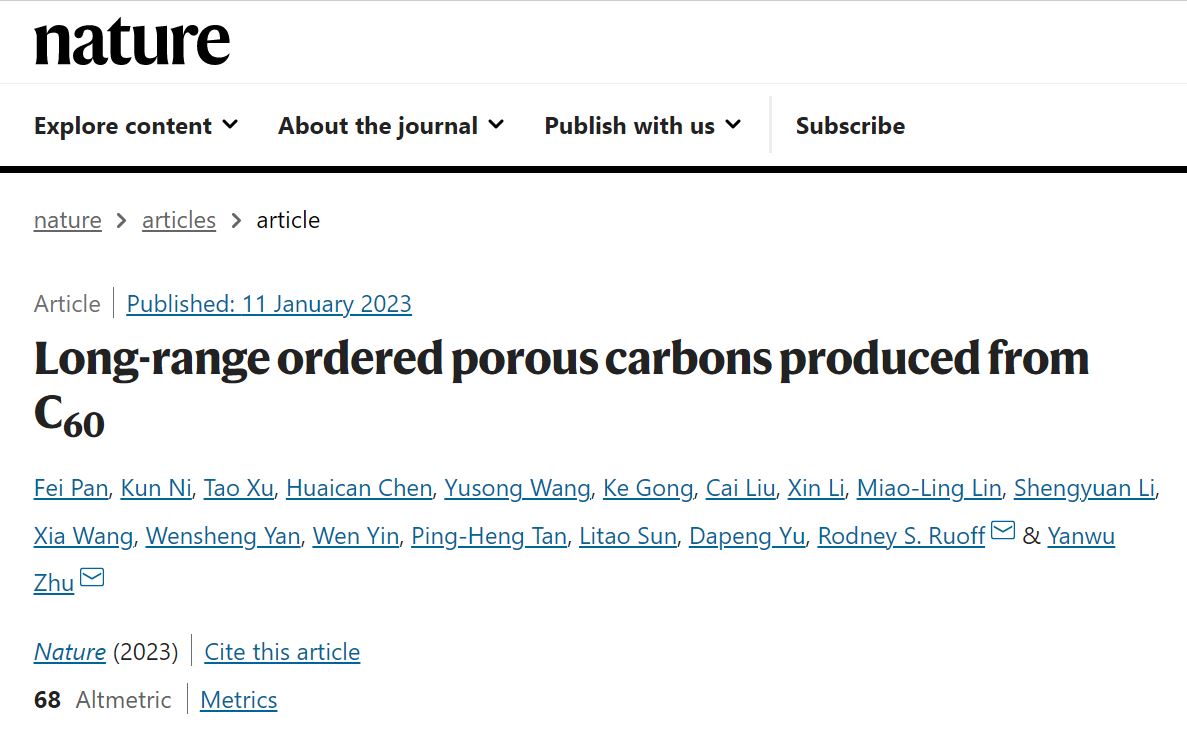This screenshot has width=1187, height=752.
Task: Click author Miao-Ling Lin
Action: 929,488
